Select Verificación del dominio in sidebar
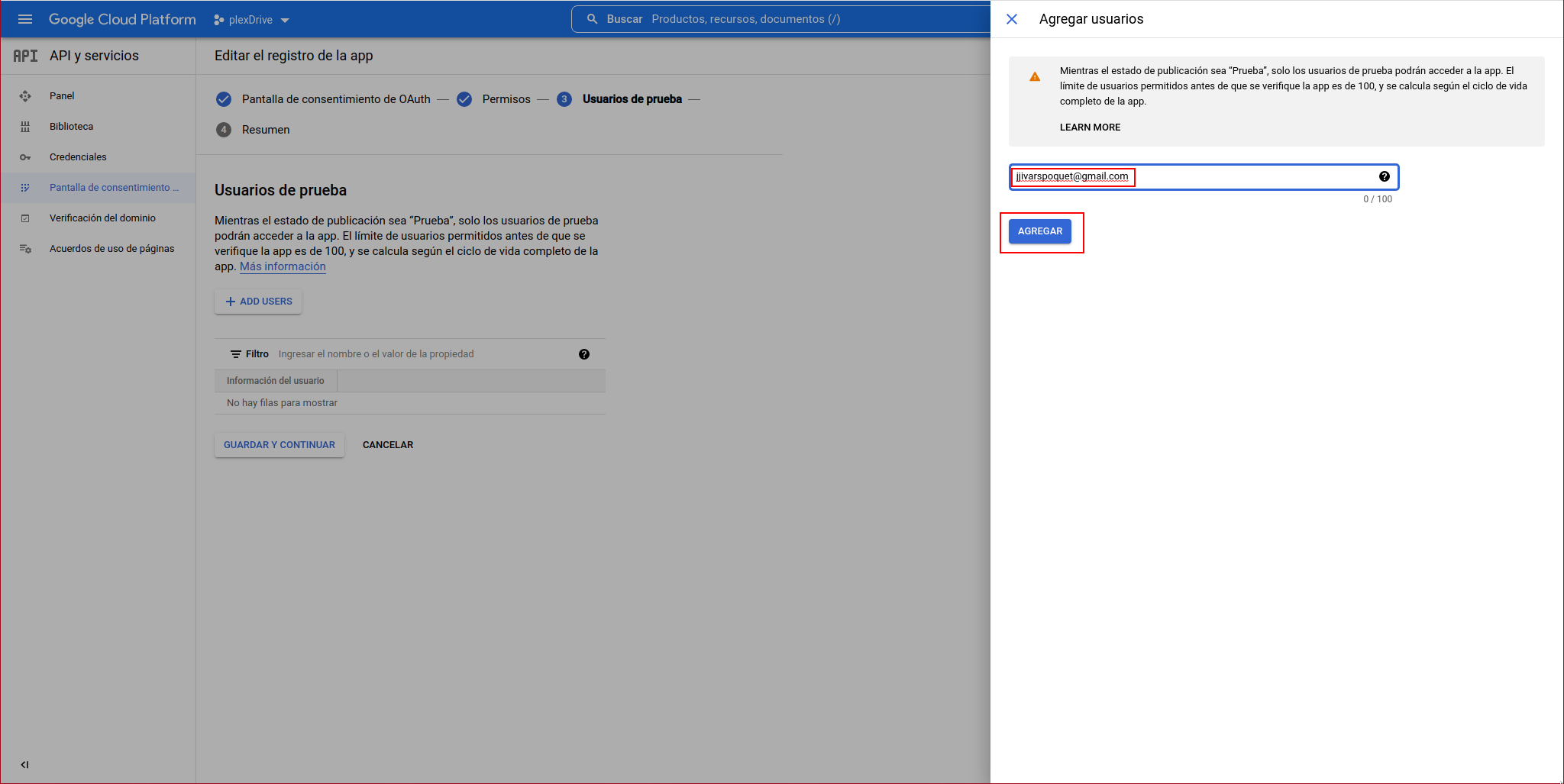Screen dimensions: 1564x784 tap(102, 218)
